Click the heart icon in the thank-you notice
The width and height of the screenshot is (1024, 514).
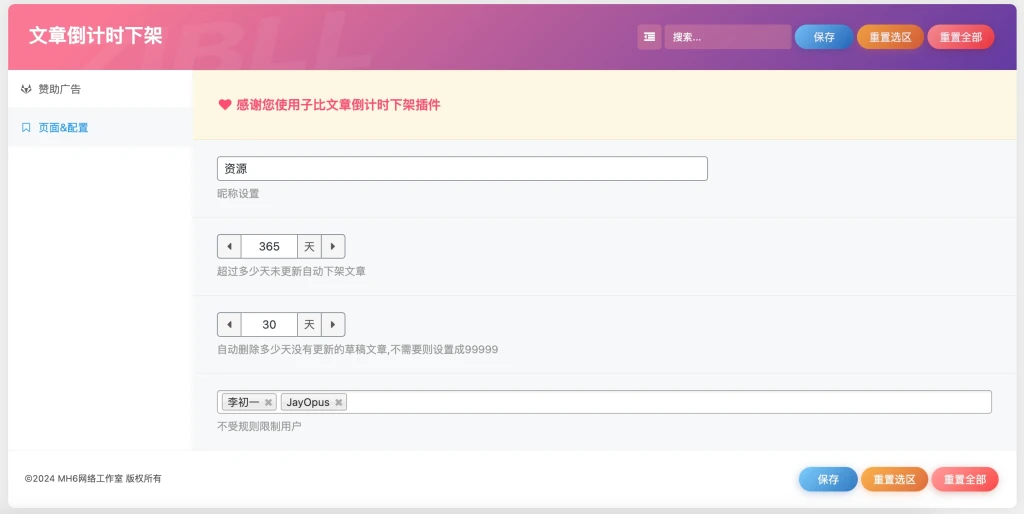tap(225, 104)
